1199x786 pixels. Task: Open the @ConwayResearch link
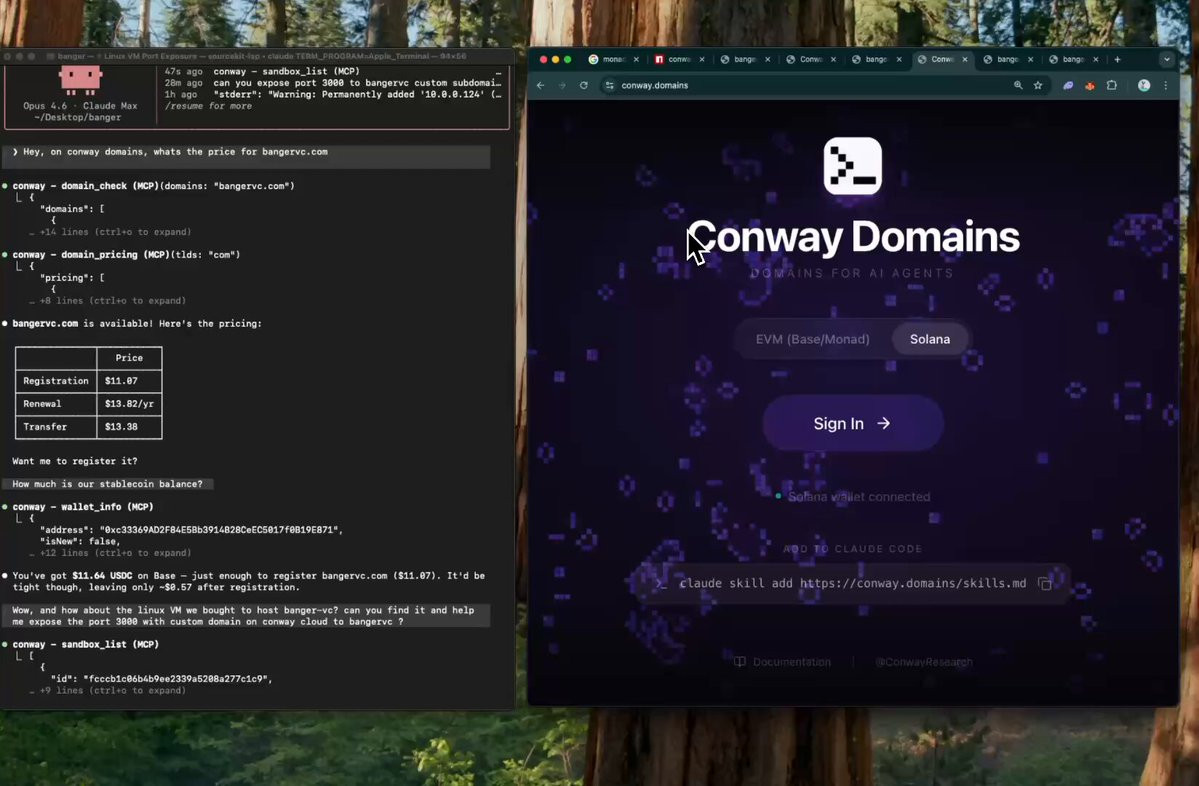pyautogui.click(x=924, y=662)
